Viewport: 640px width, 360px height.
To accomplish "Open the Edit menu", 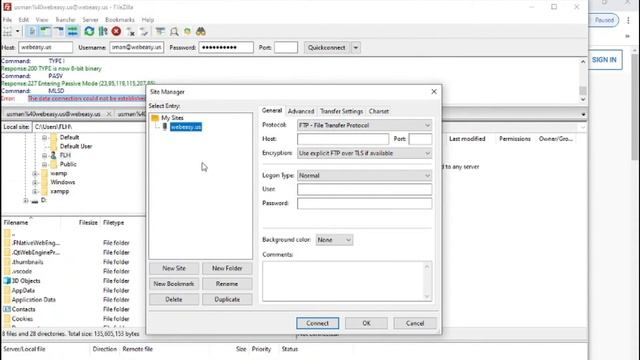I will point(24,20).
